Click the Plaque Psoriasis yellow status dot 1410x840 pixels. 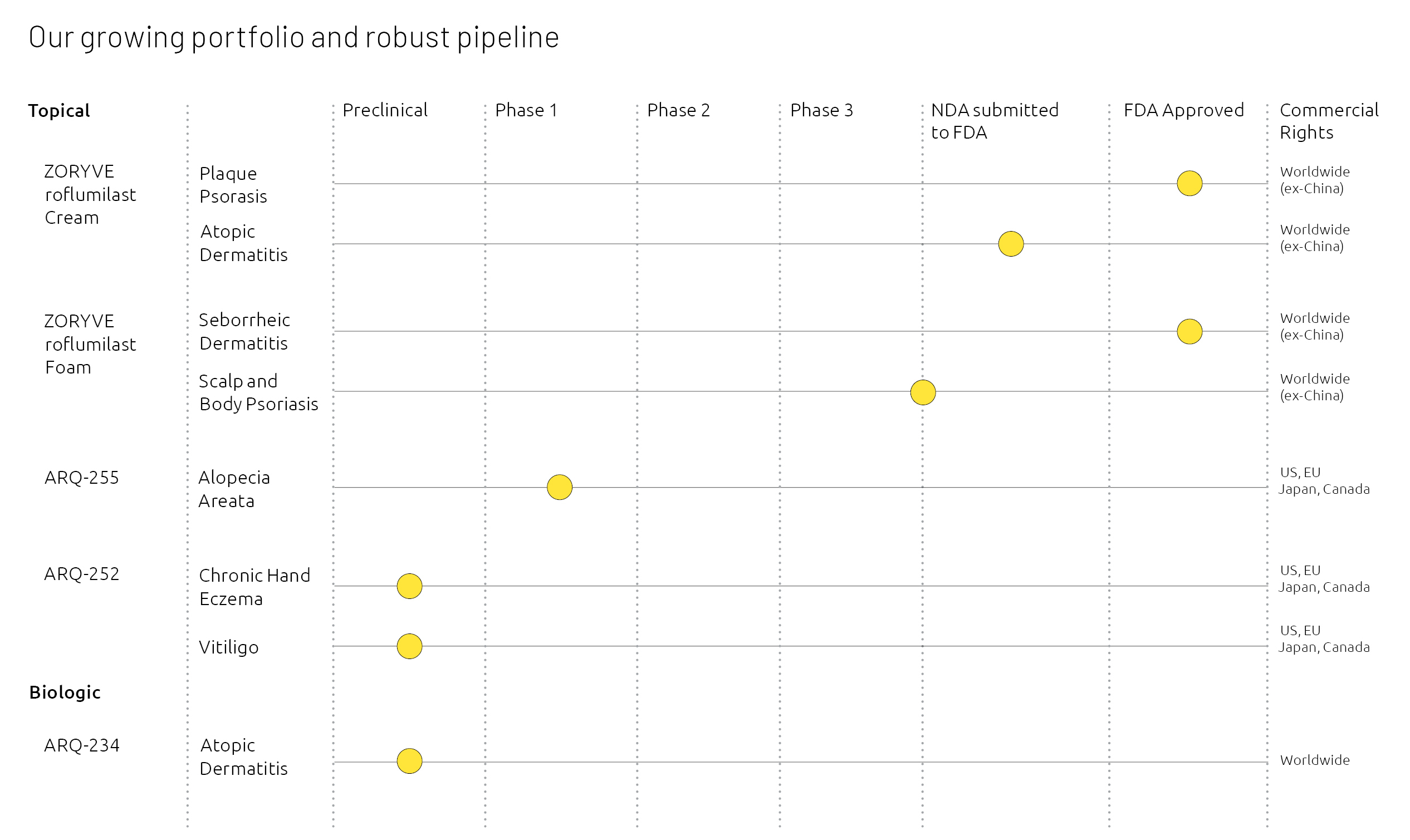[1189, 183]
